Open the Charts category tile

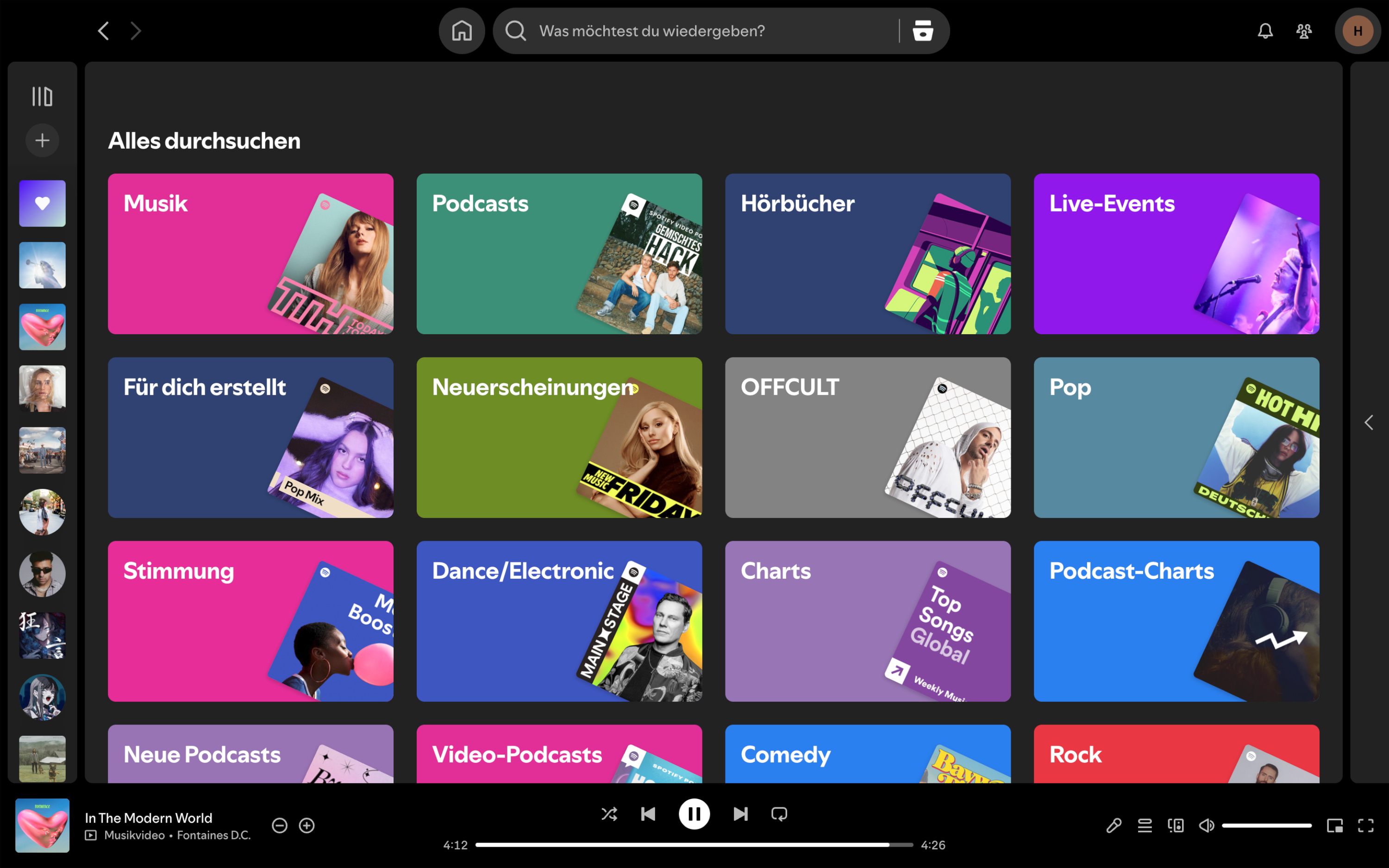click(x=867, y=621)
